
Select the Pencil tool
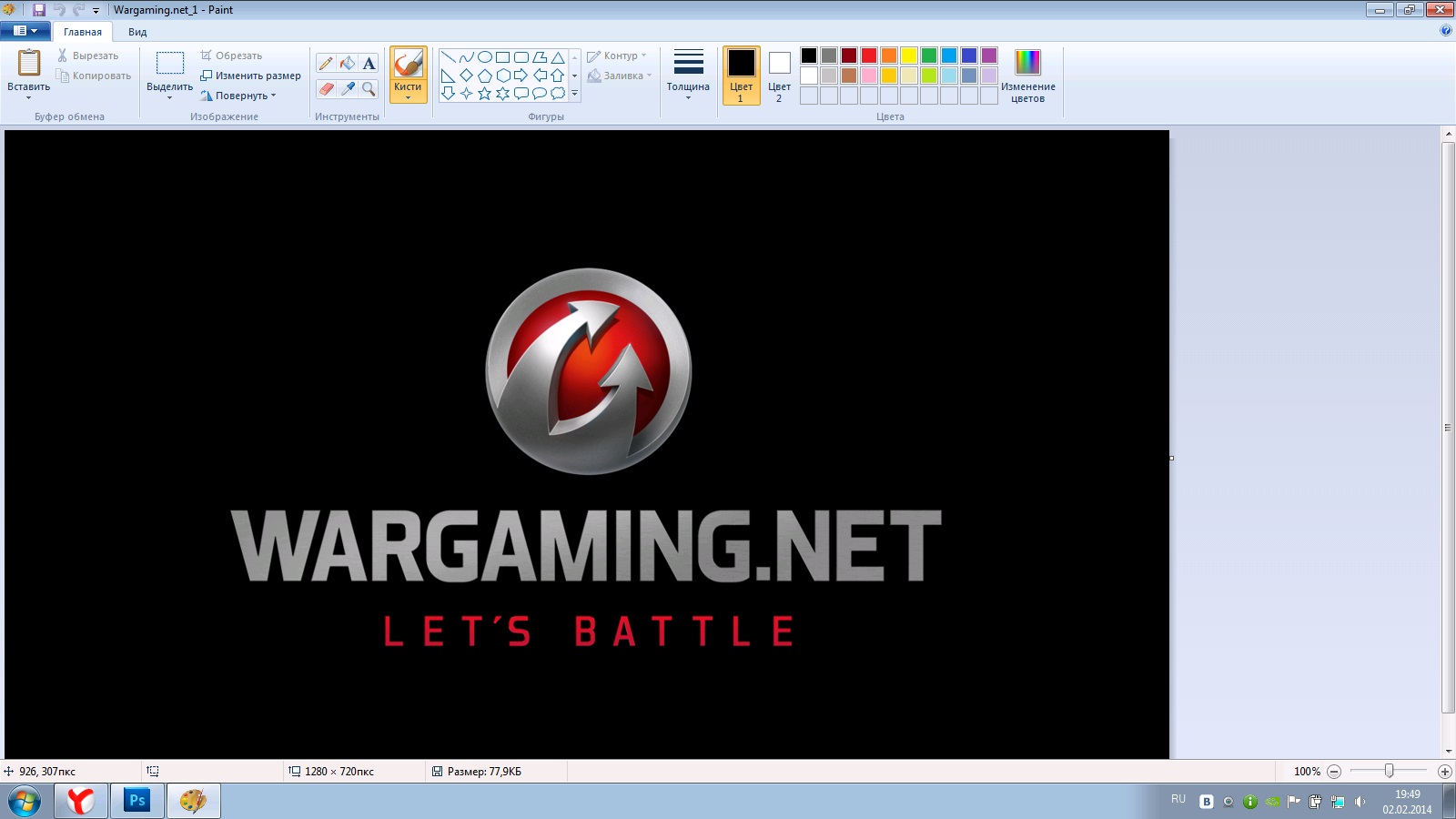[x=326, y=64]
